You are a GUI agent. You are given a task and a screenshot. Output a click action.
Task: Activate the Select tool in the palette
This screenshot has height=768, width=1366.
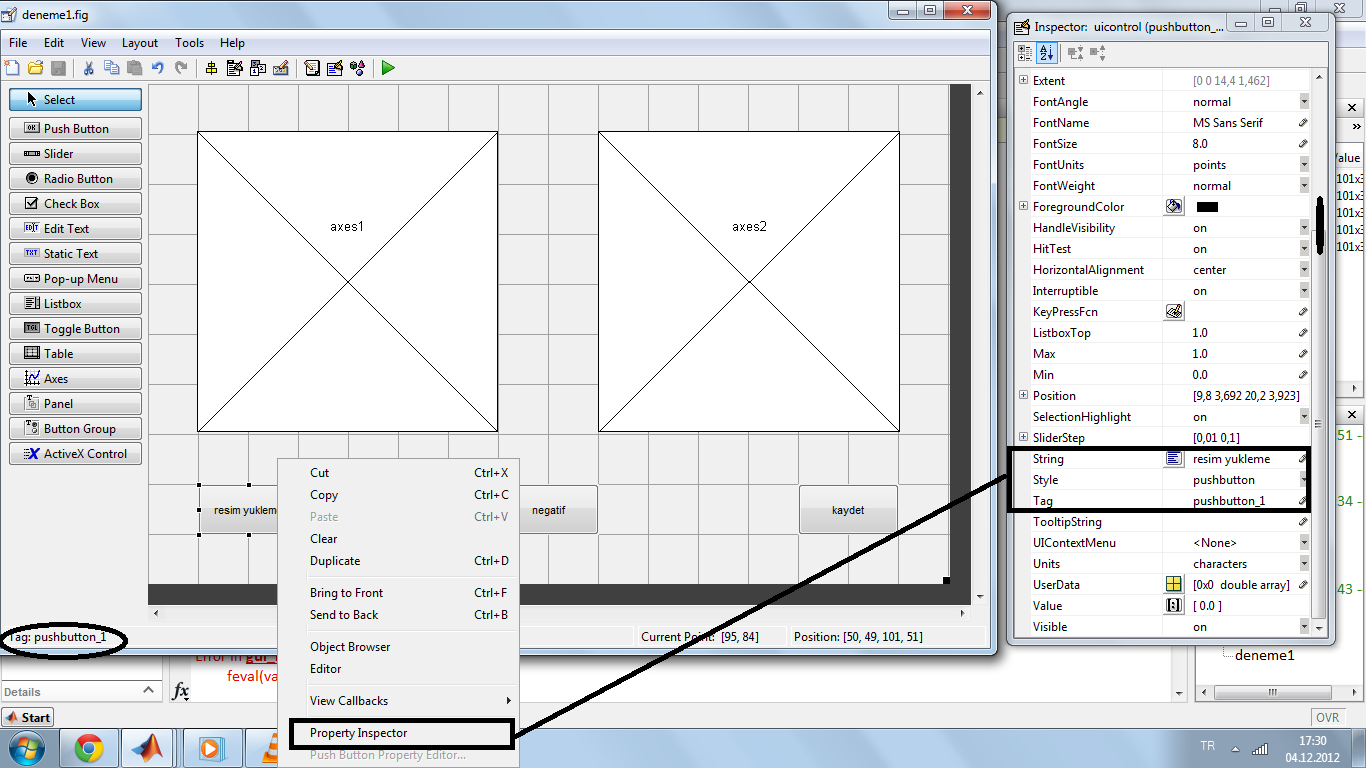click(x=75, y=99)
